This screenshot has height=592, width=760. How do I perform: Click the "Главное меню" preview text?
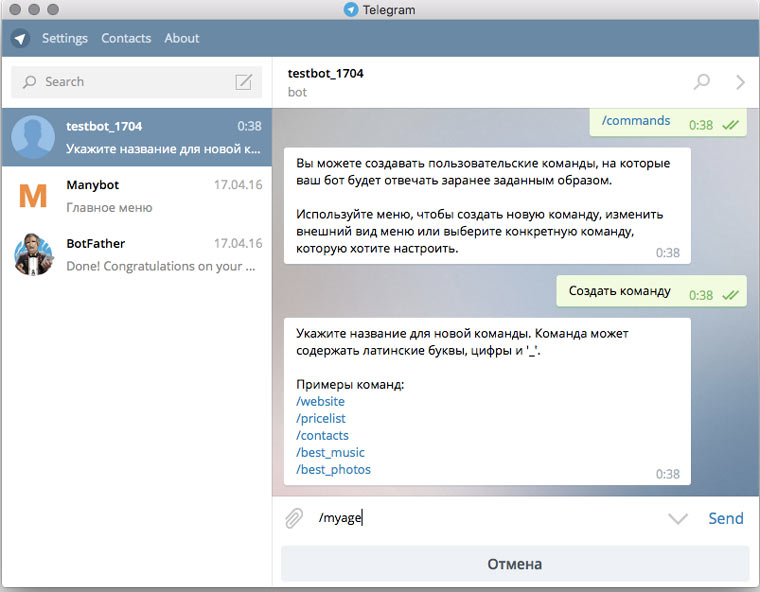pos(109,208)
